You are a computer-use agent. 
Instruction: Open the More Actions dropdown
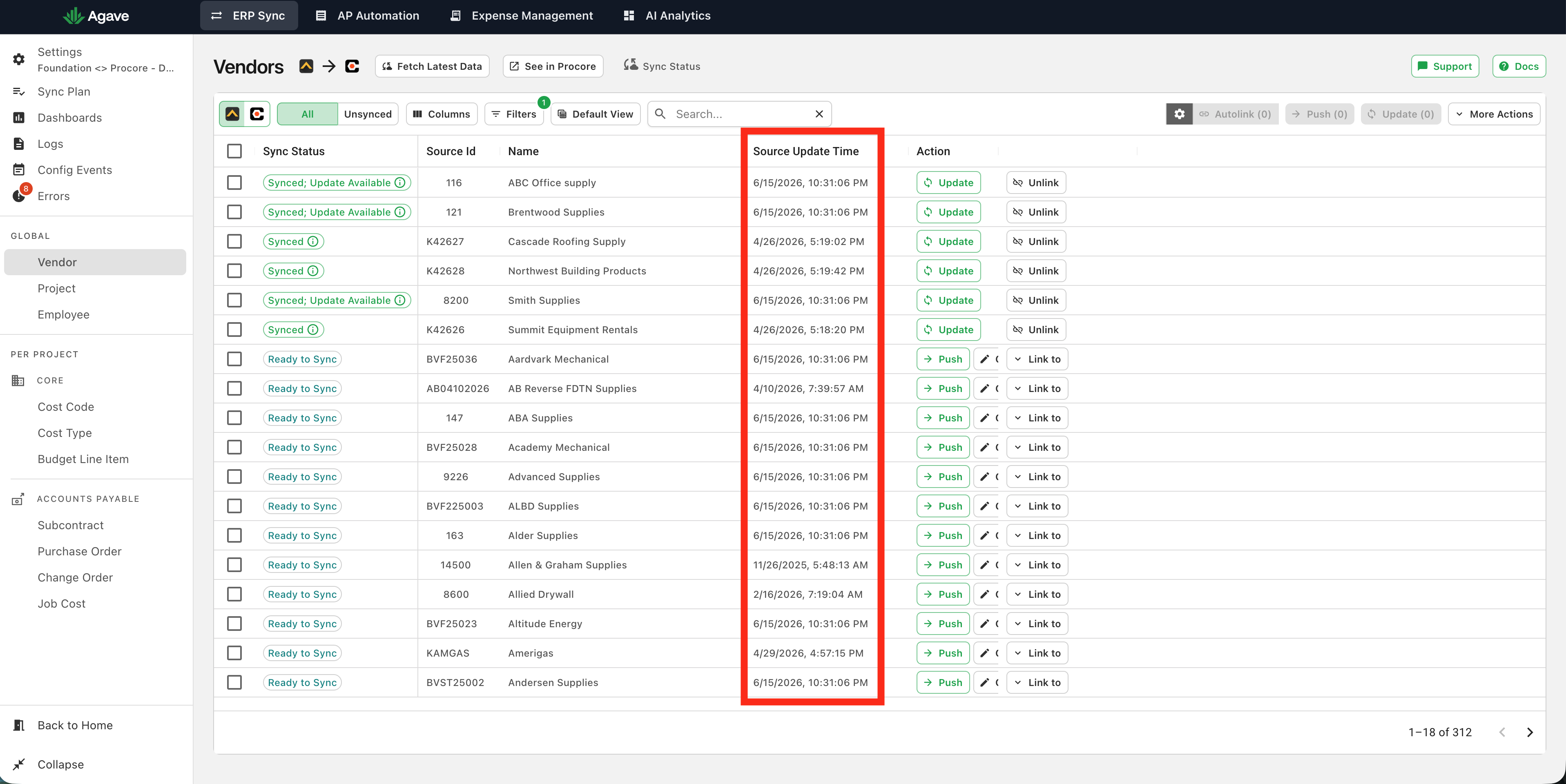(x=1494, y=114)
